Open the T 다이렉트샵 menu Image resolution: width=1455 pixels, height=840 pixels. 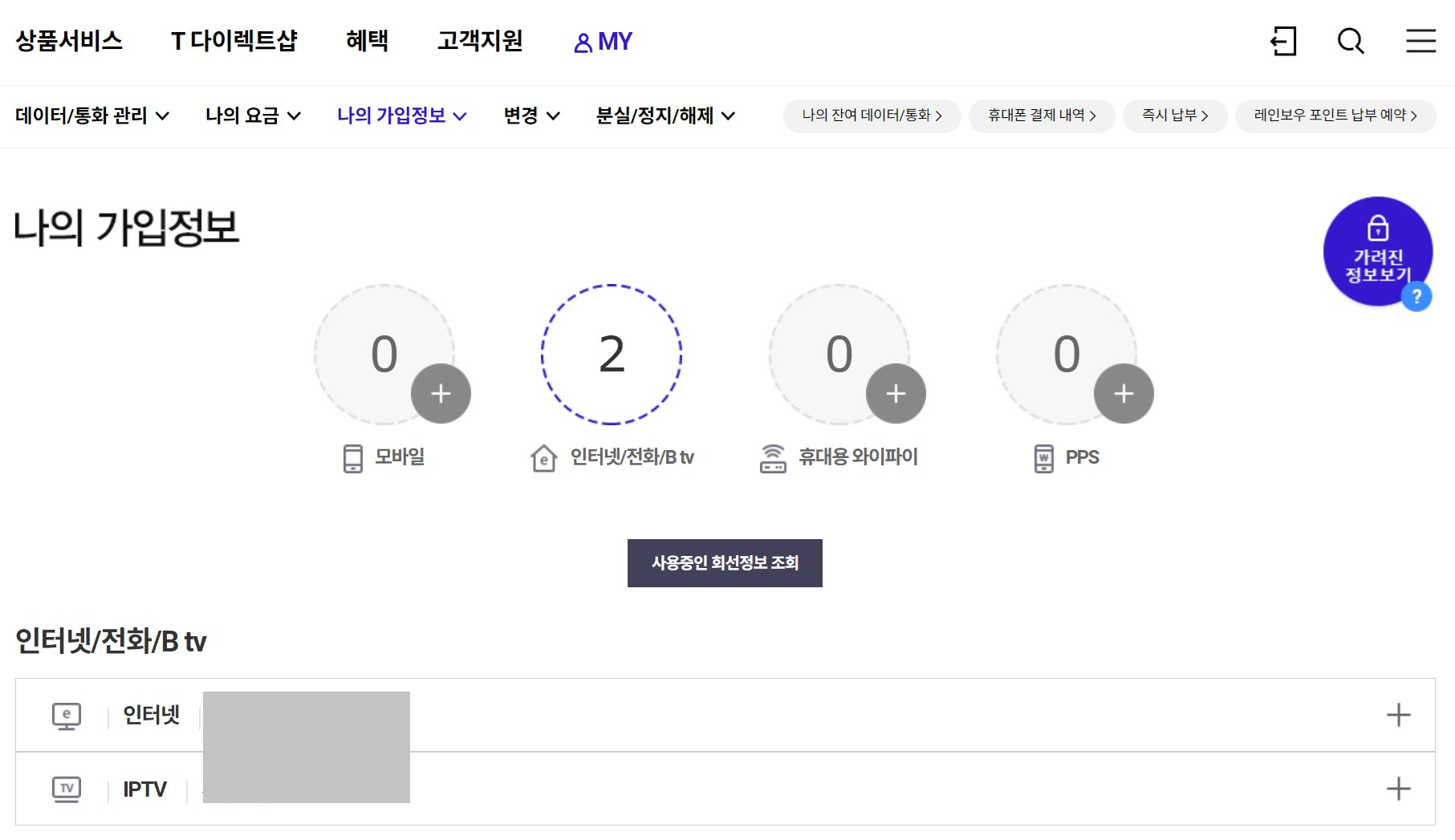click(234, 41)
